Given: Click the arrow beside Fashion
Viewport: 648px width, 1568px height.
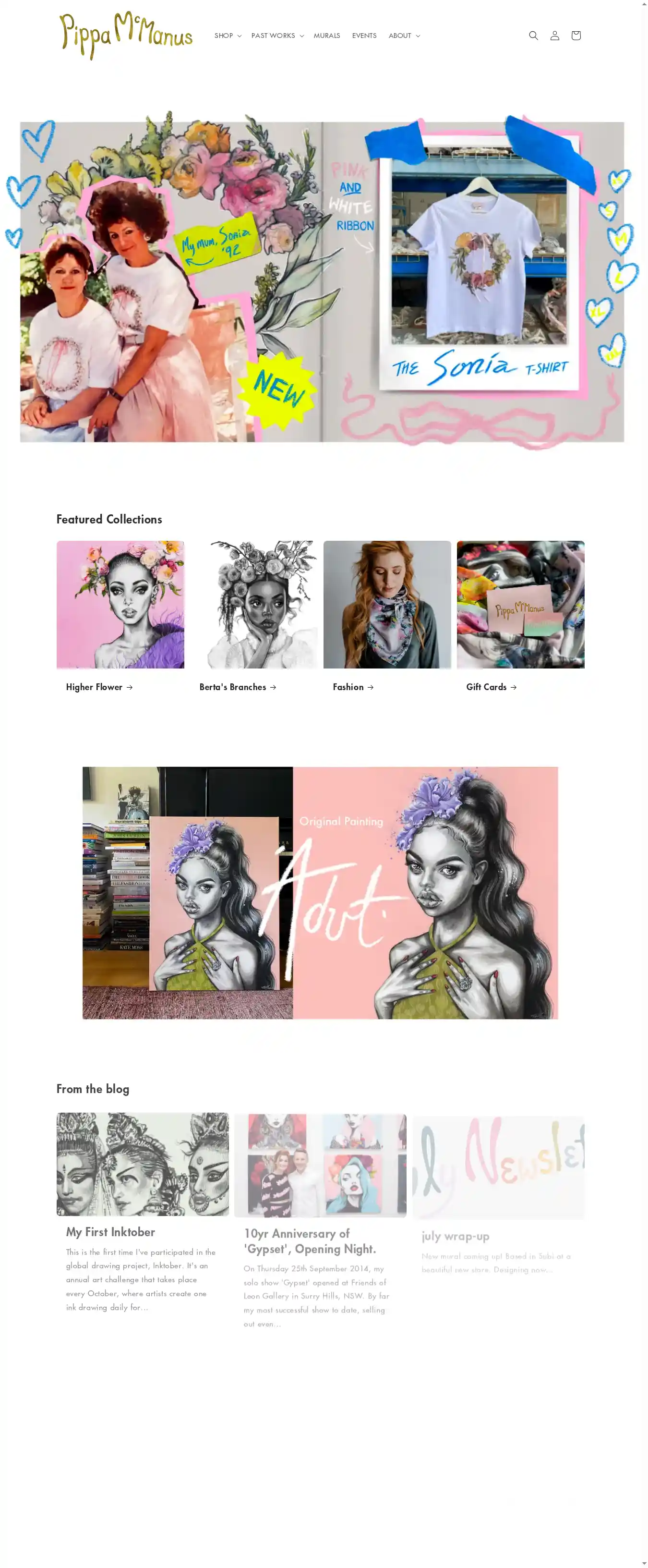Looking at the screenshot, I should 371,687.
